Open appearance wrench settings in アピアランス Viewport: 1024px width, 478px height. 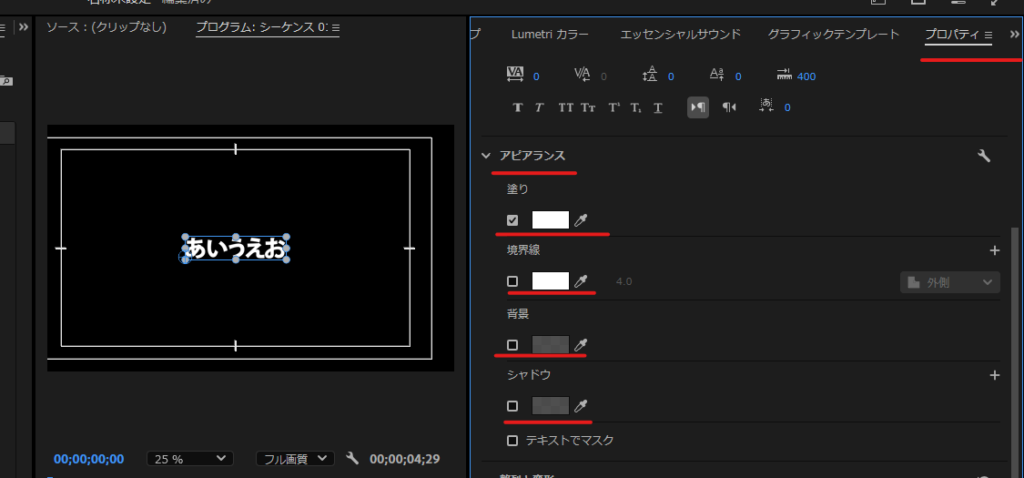click(983, 156)
